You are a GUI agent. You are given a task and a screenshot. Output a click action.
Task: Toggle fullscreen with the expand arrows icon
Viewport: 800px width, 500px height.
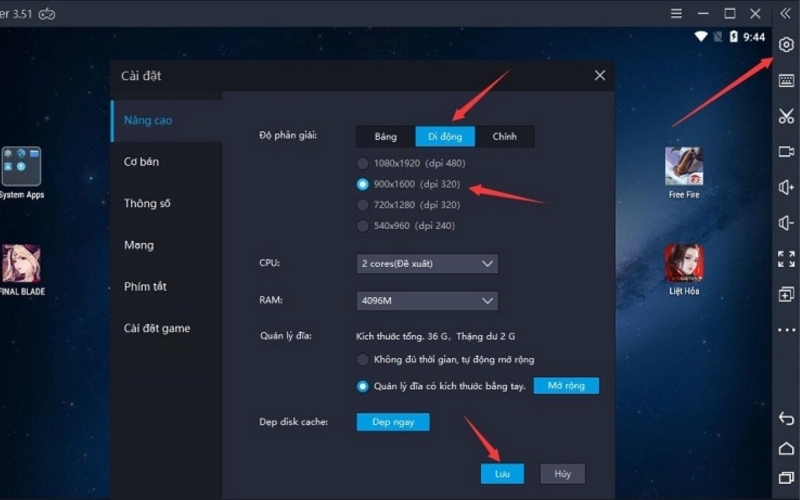(786, 259)
